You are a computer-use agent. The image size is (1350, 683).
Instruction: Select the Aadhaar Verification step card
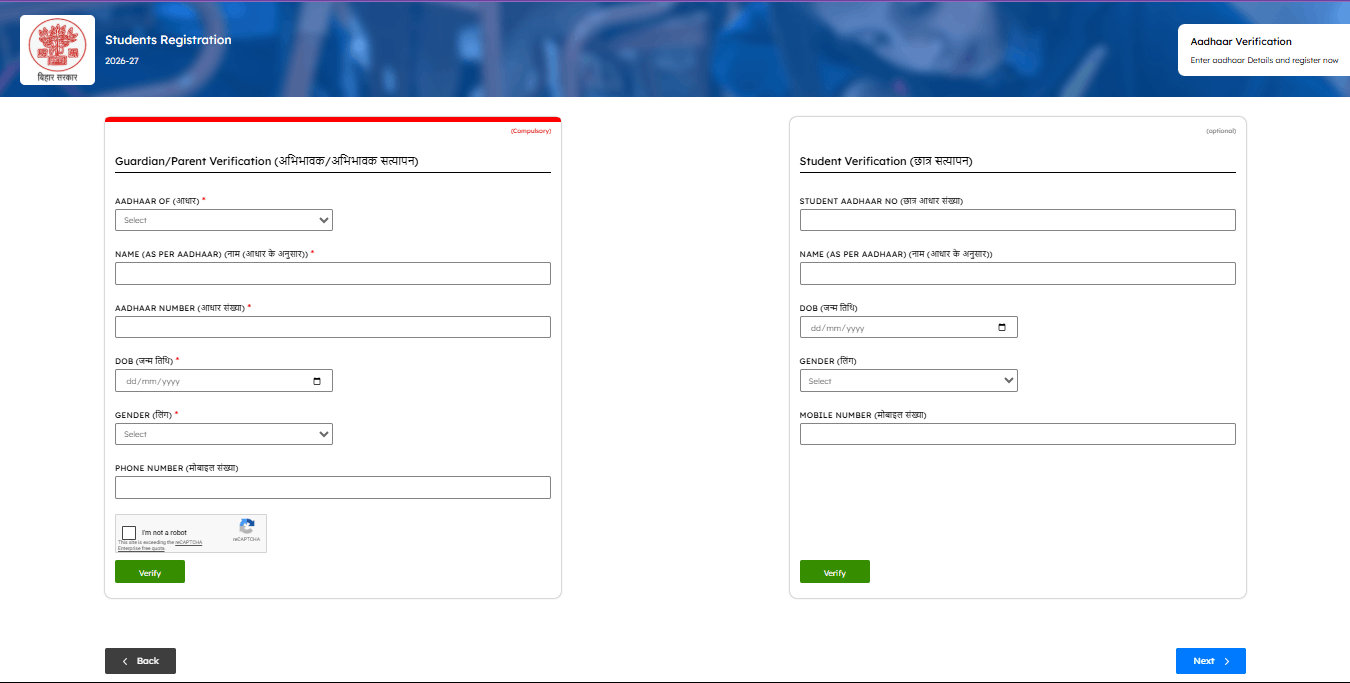coord(1264,51)
